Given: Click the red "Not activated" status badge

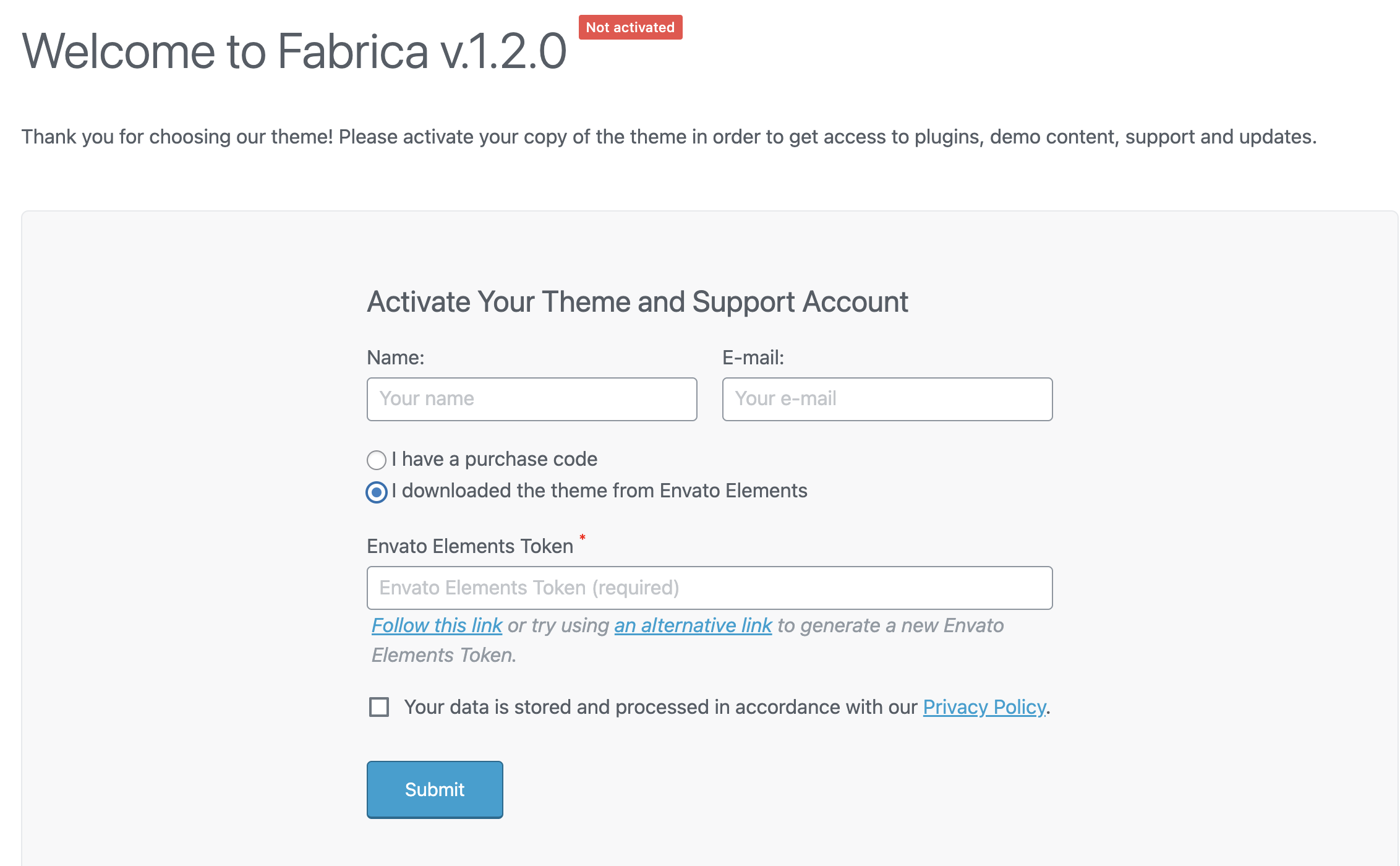Looking at the screenshot, I should pyautogui.click(x=630, y=28).
